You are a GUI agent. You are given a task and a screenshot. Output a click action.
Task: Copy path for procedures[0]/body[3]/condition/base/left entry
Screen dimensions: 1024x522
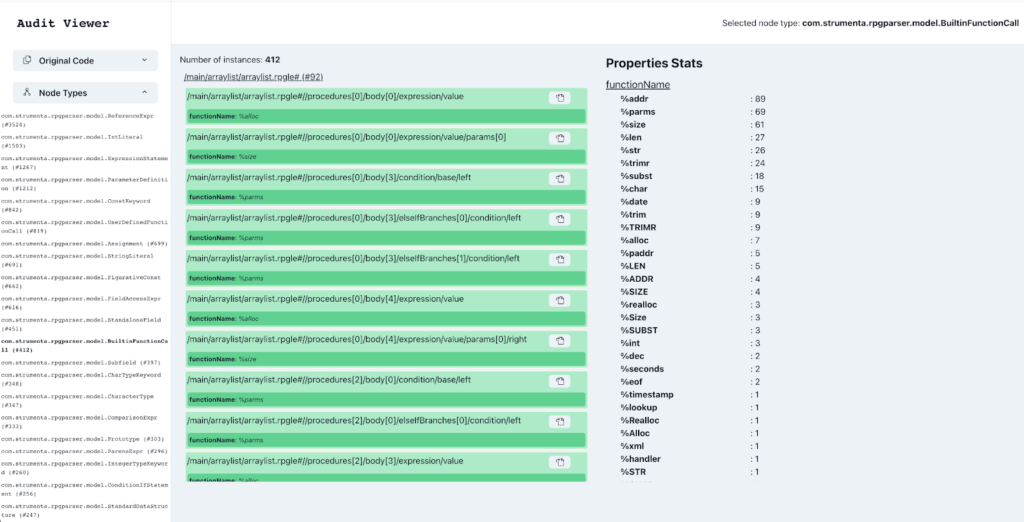click(561, 178)
